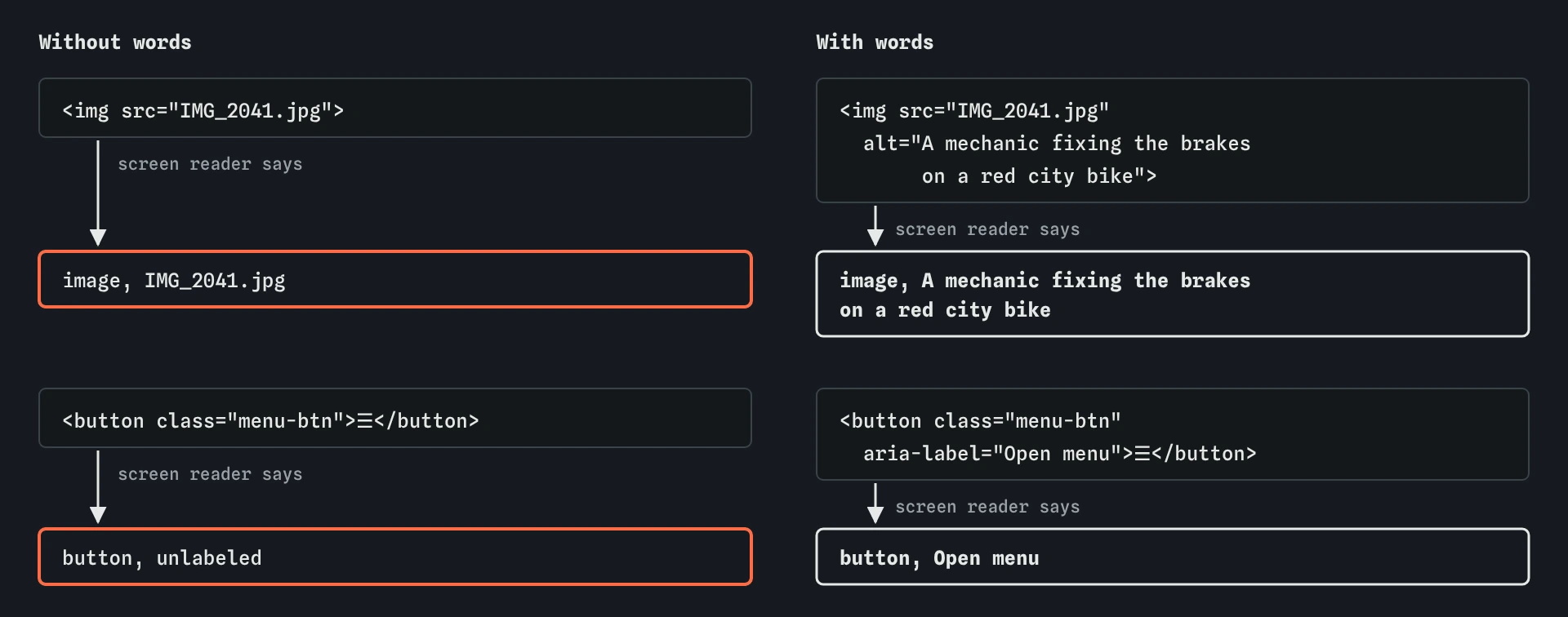
Task: Click 'screen reader says' label above 'button, Open menu'
Action: click(987, 507)
